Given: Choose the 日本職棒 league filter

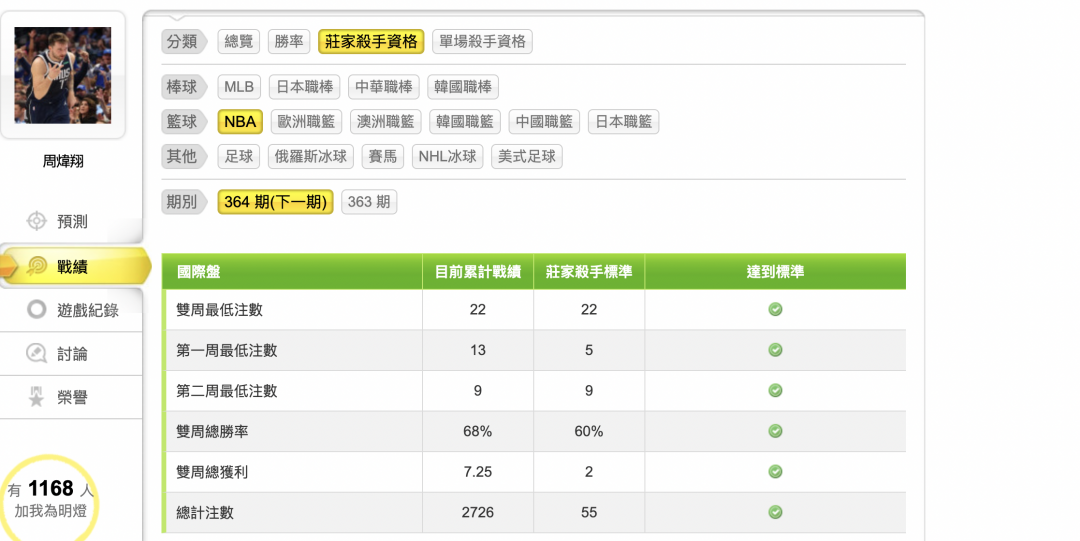Looking at the screenshot, I should pyautogui.click(x=304, y=87).
